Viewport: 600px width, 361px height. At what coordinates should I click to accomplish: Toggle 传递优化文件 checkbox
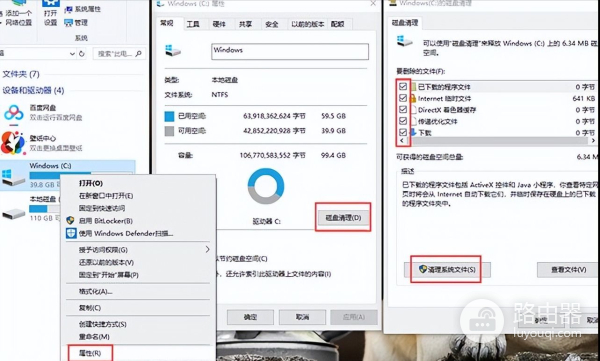click(403, 121)
